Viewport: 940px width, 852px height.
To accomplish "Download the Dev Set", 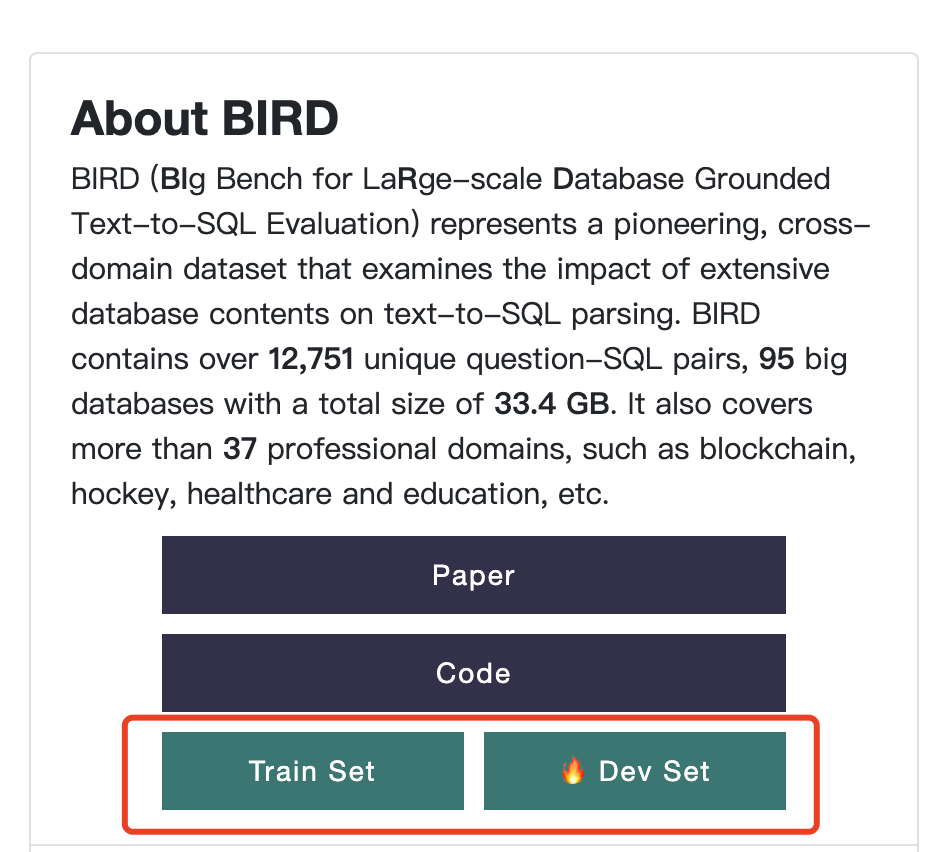I will 634,771.
